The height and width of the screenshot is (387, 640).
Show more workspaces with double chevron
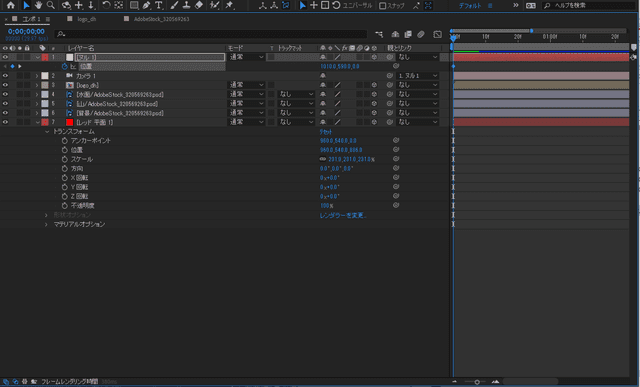(x=516, y=5)
